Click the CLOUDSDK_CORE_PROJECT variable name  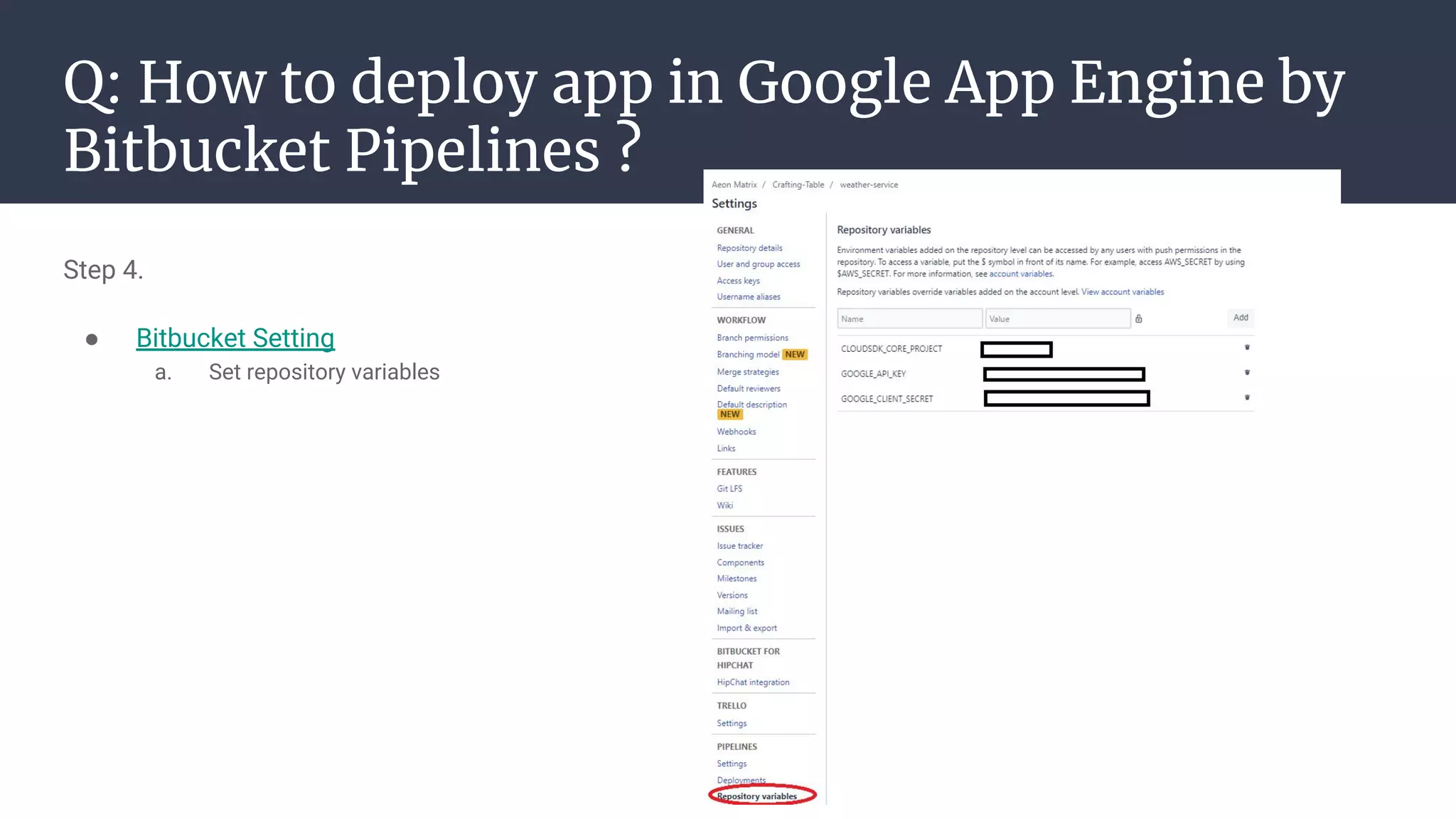pyautogui.click(x=892, y=349)
